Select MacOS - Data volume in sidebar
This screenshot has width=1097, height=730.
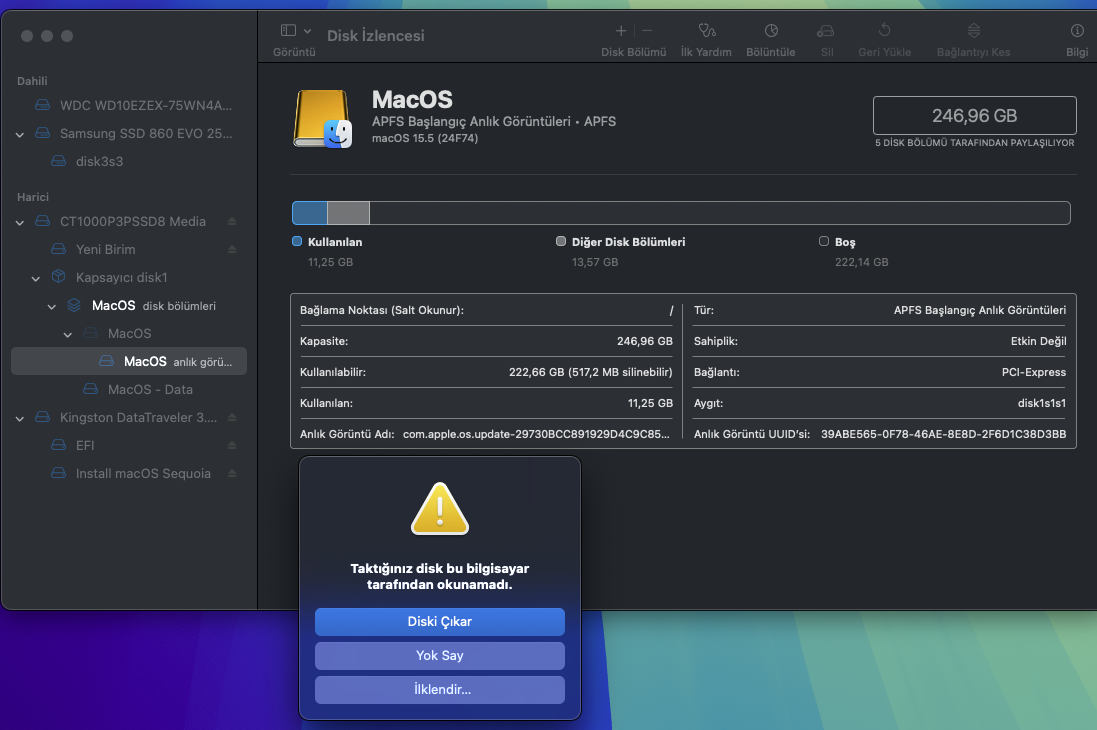click(x=150, y=389)
